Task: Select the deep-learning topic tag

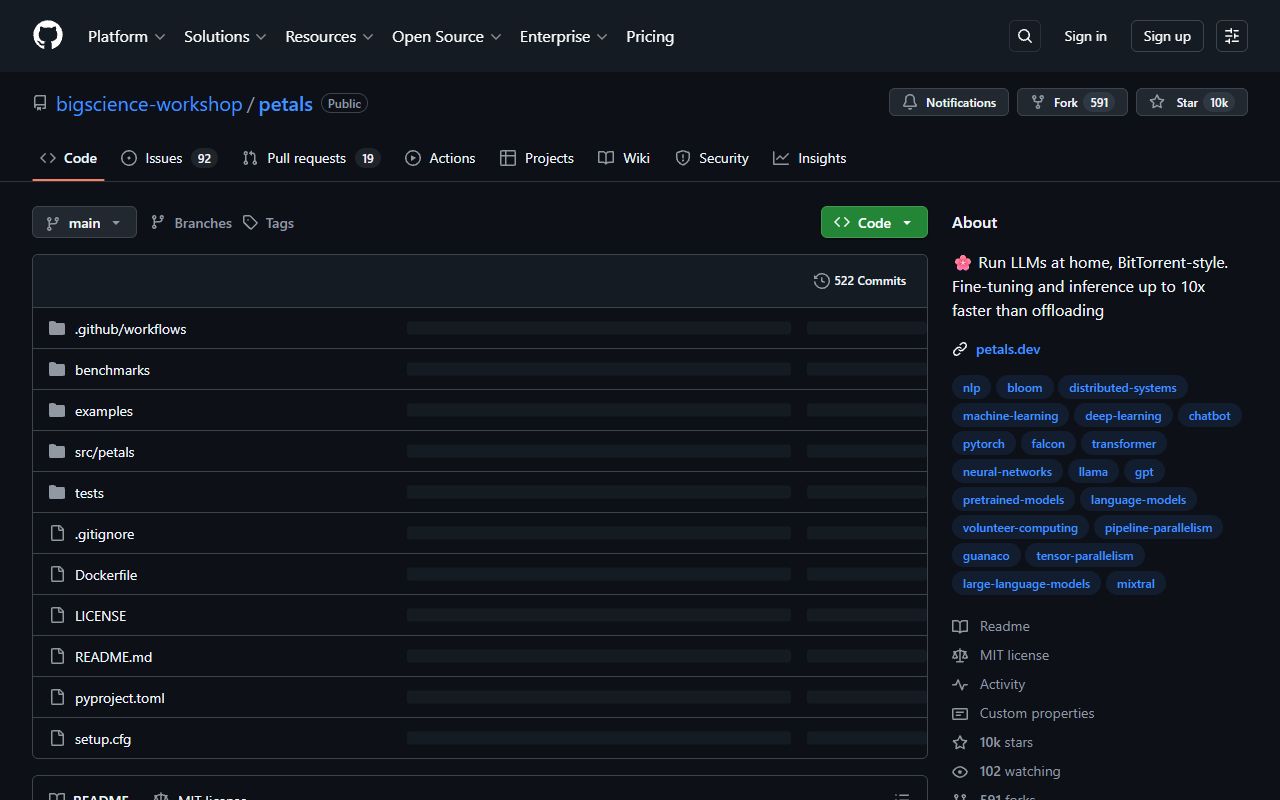Action: pos(1122,416)
